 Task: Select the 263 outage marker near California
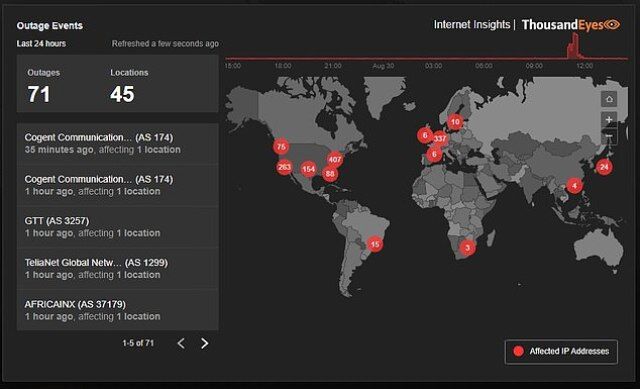284,167
